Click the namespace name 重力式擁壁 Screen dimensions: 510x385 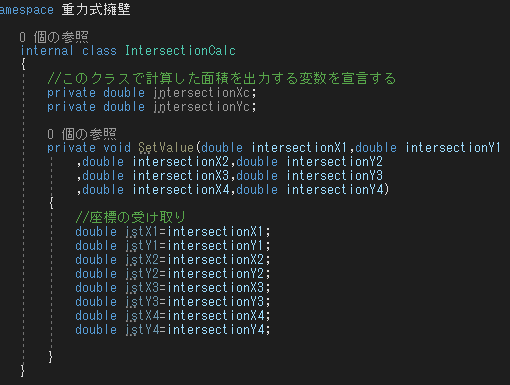coord(96,9)
